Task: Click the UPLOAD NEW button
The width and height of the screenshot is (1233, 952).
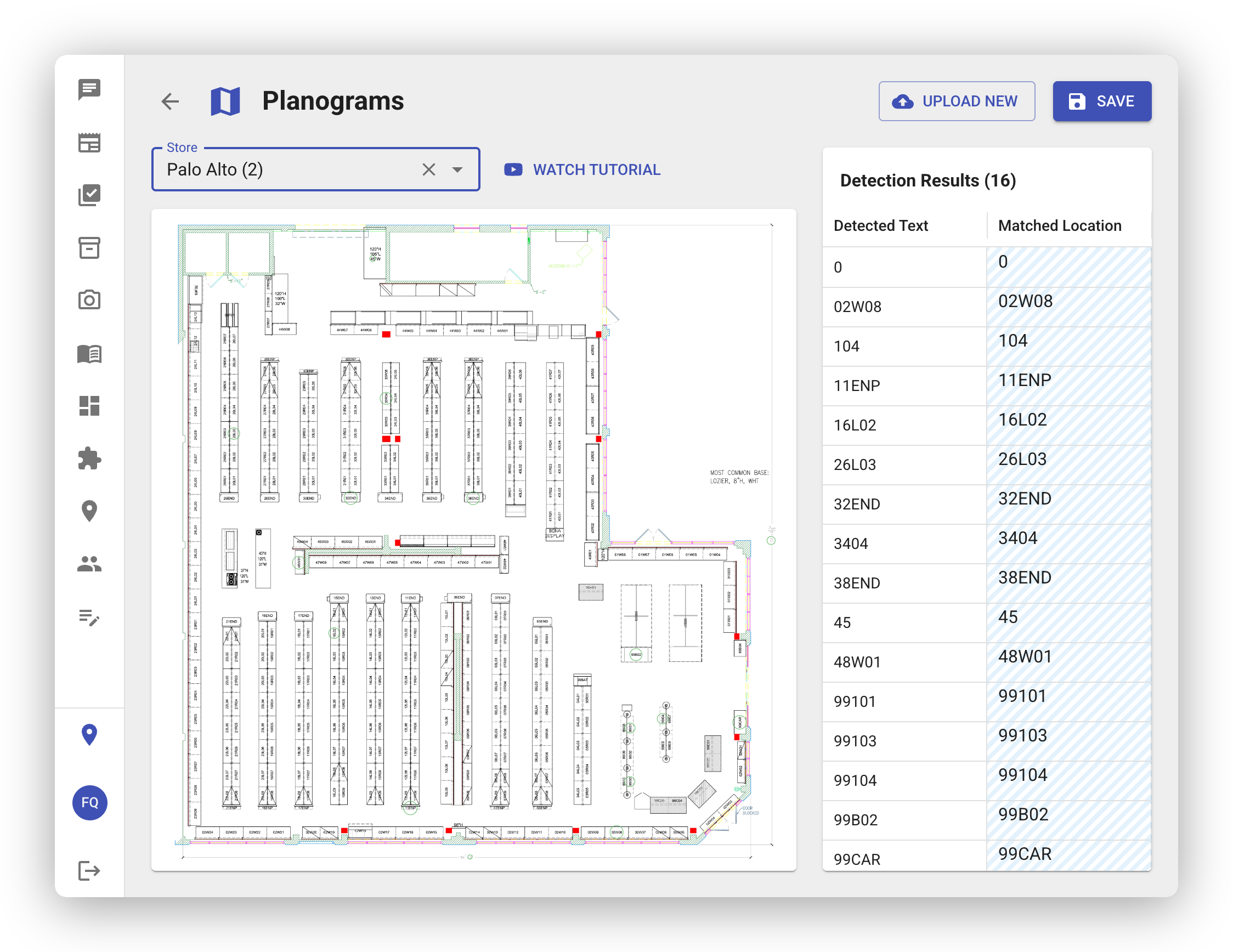Action: [x=957, y=101]
